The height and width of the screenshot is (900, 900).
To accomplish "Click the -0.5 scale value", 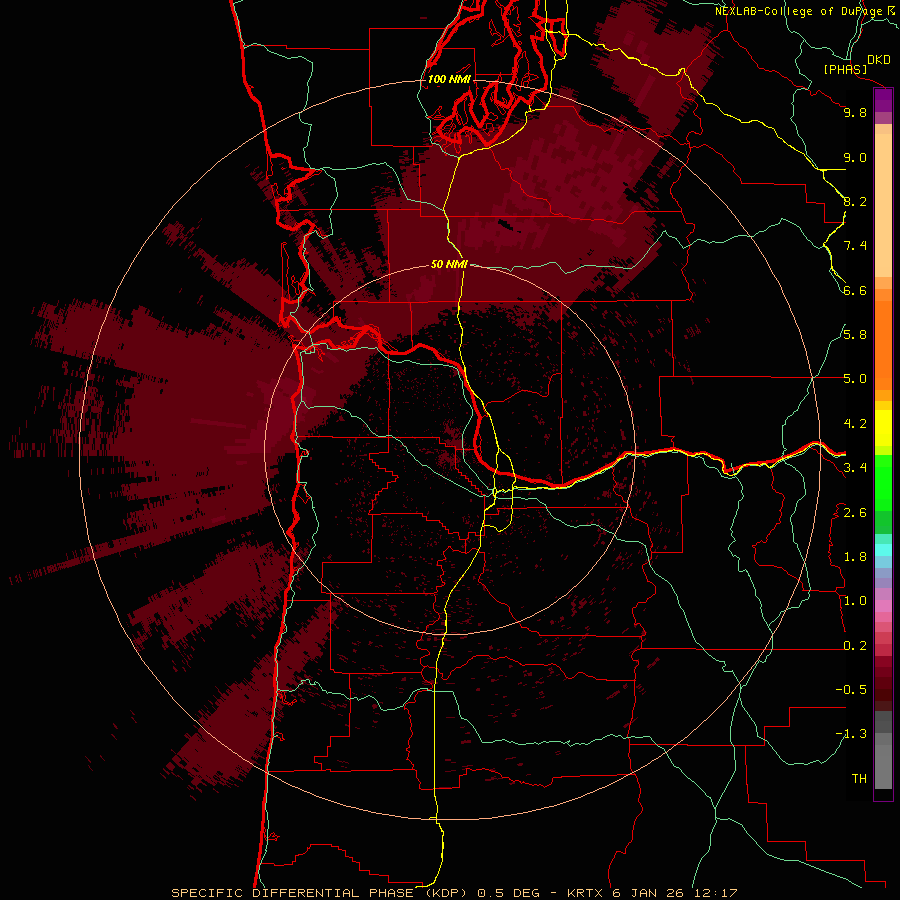I will tap(851, 690).
